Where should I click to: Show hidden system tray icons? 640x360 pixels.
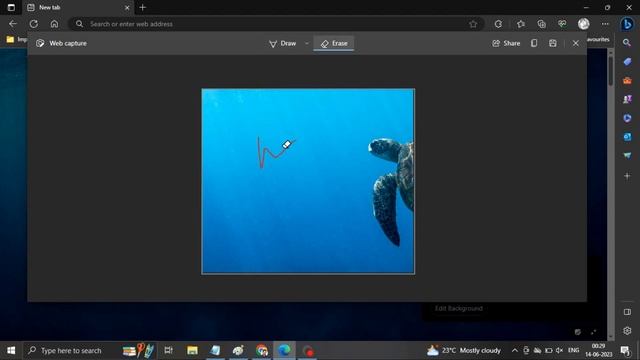point(515,350)
